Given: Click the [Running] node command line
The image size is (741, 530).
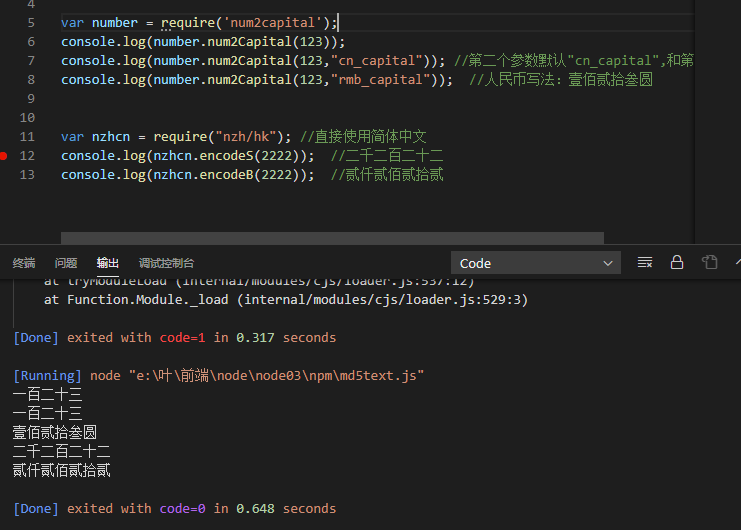Looking at the screenshot, I should [218, 376].
